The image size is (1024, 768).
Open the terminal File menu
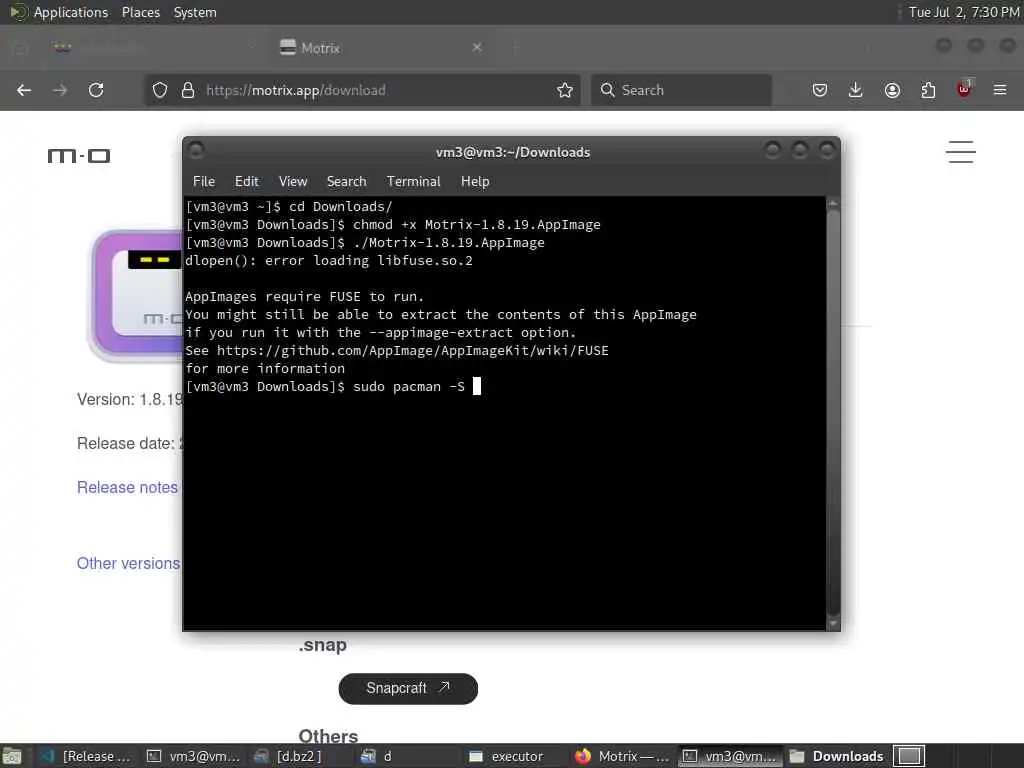(204, 182)
